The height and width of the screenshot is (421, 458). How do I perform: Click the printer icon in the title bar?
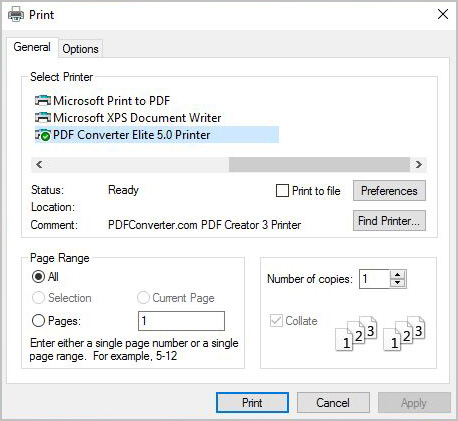(16, 15)
